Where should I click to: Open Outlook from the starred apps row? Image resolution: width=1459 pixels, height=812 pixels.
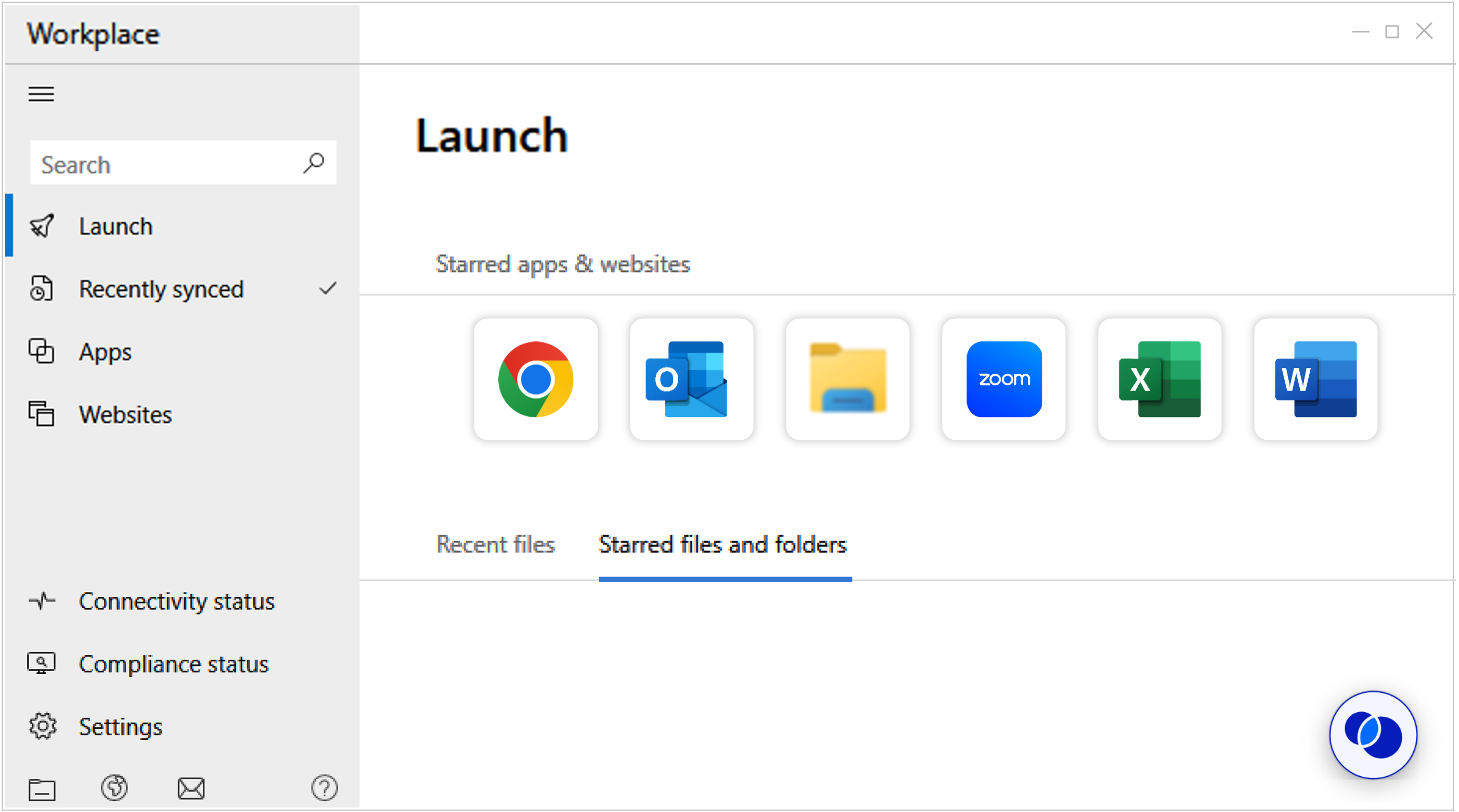coord(691,379)
